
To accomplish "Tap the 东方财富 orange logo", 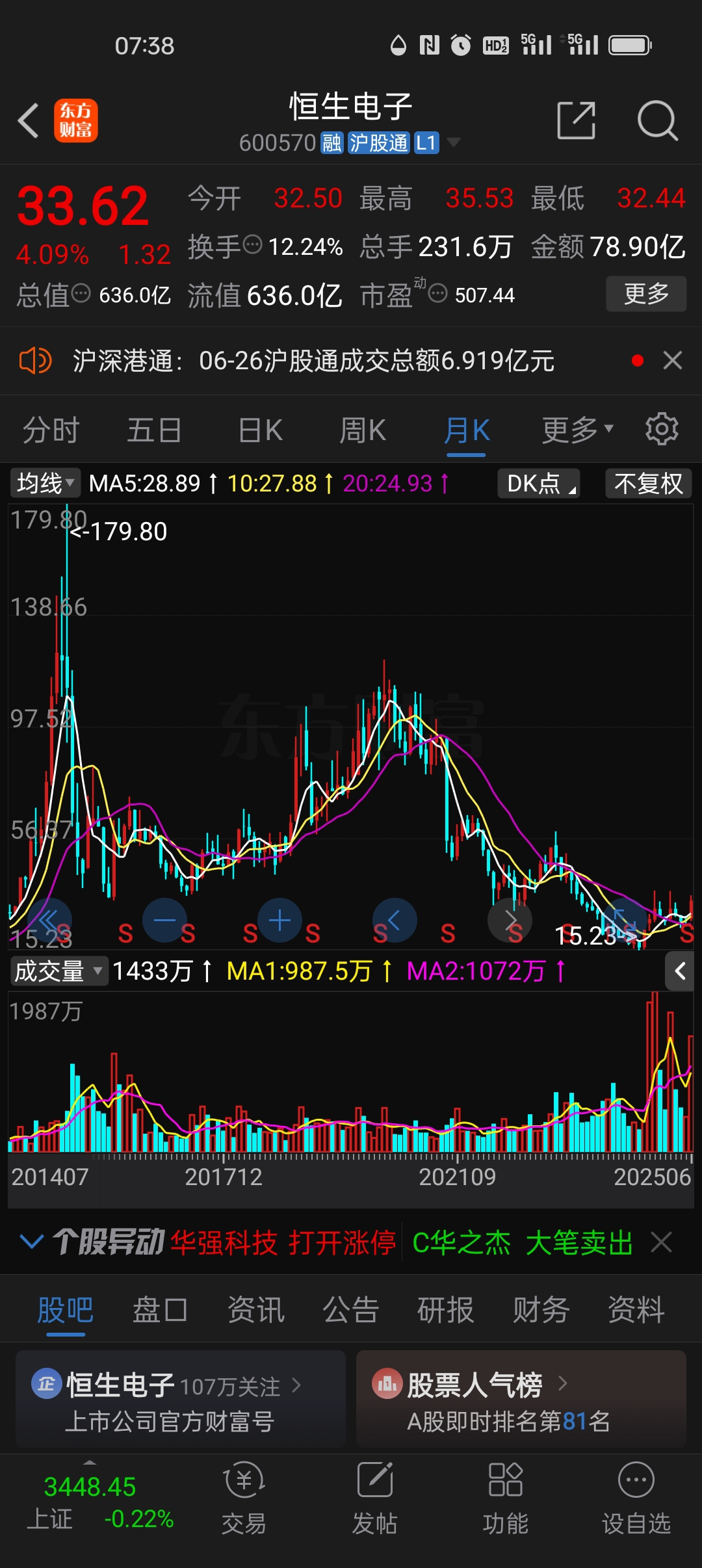I will point(75,120).
